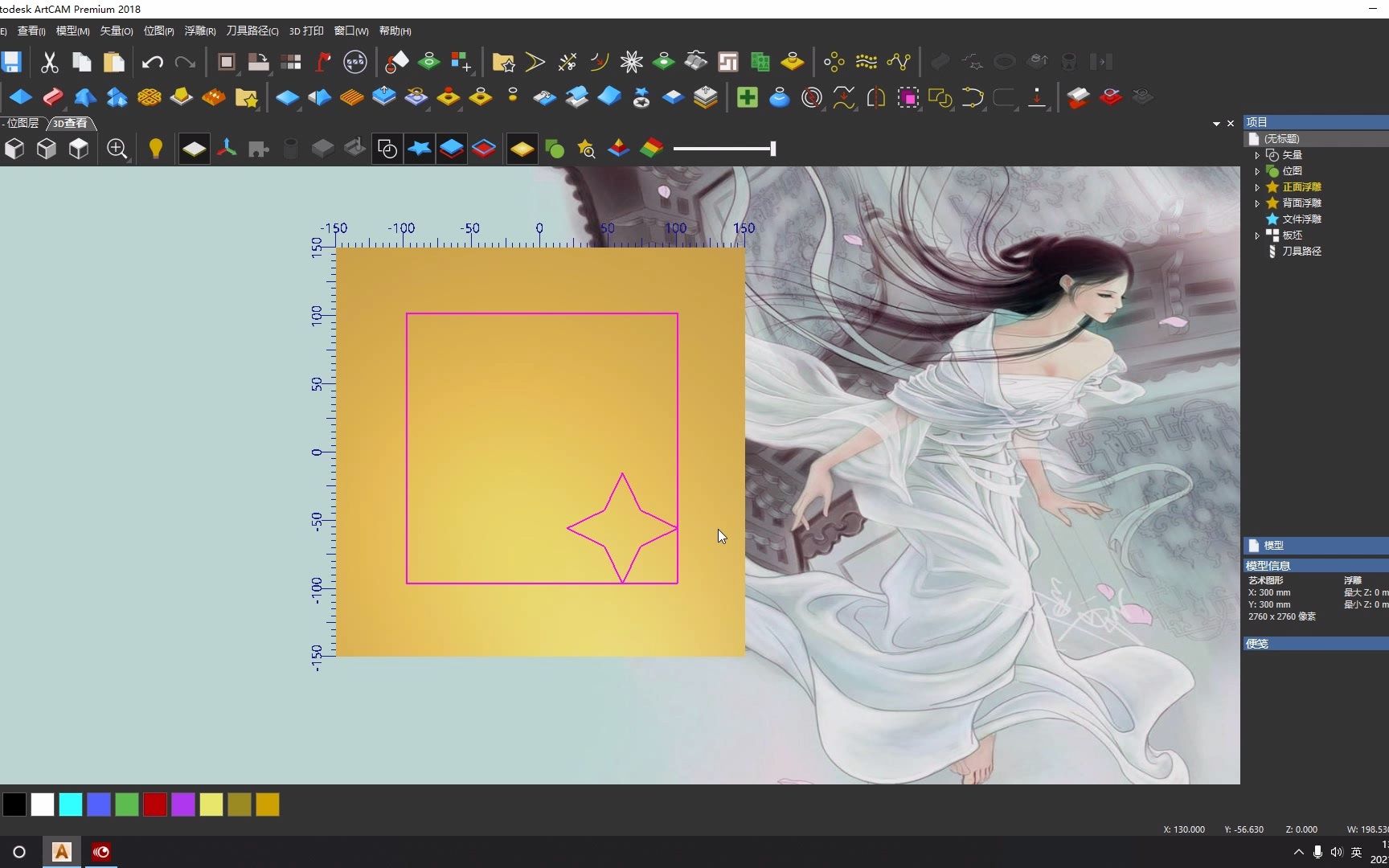The image size is (1389, 868).
Task: Switch to the 位图层 tab
Action: 21,123
